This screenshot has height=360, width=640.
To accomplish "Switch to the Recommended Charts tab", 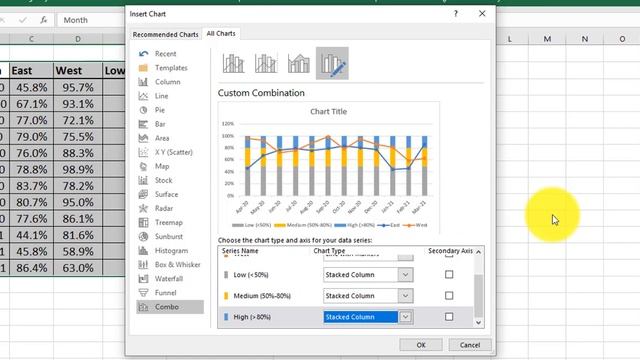I will [165, 35].
